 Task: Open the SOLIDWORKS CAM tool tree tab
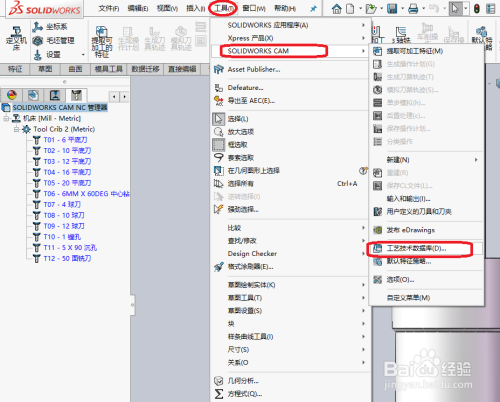coord(76,95)
